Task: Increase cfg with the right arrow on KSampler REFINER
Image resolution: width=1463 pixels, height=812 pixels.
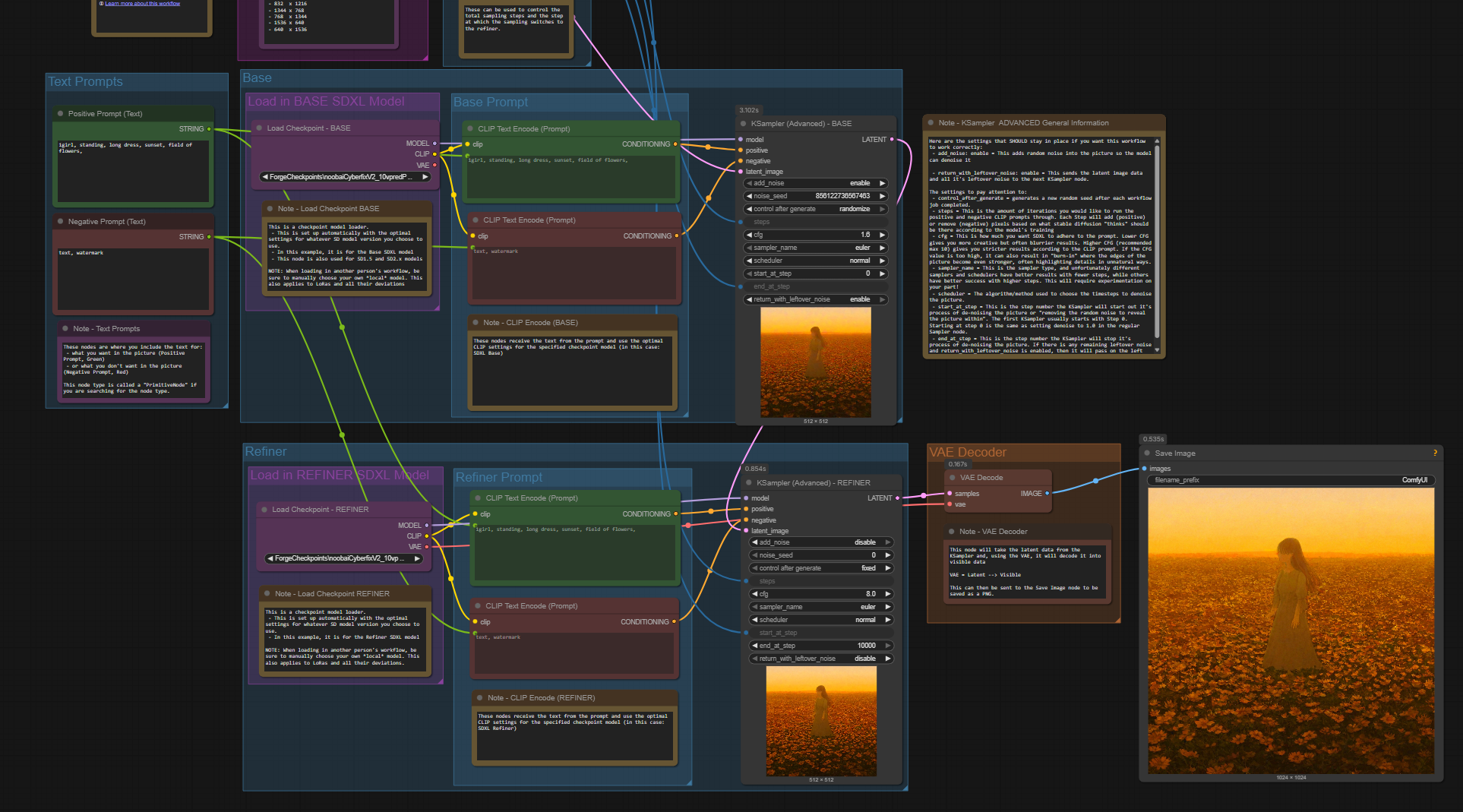Action: [x=887, y=594]
